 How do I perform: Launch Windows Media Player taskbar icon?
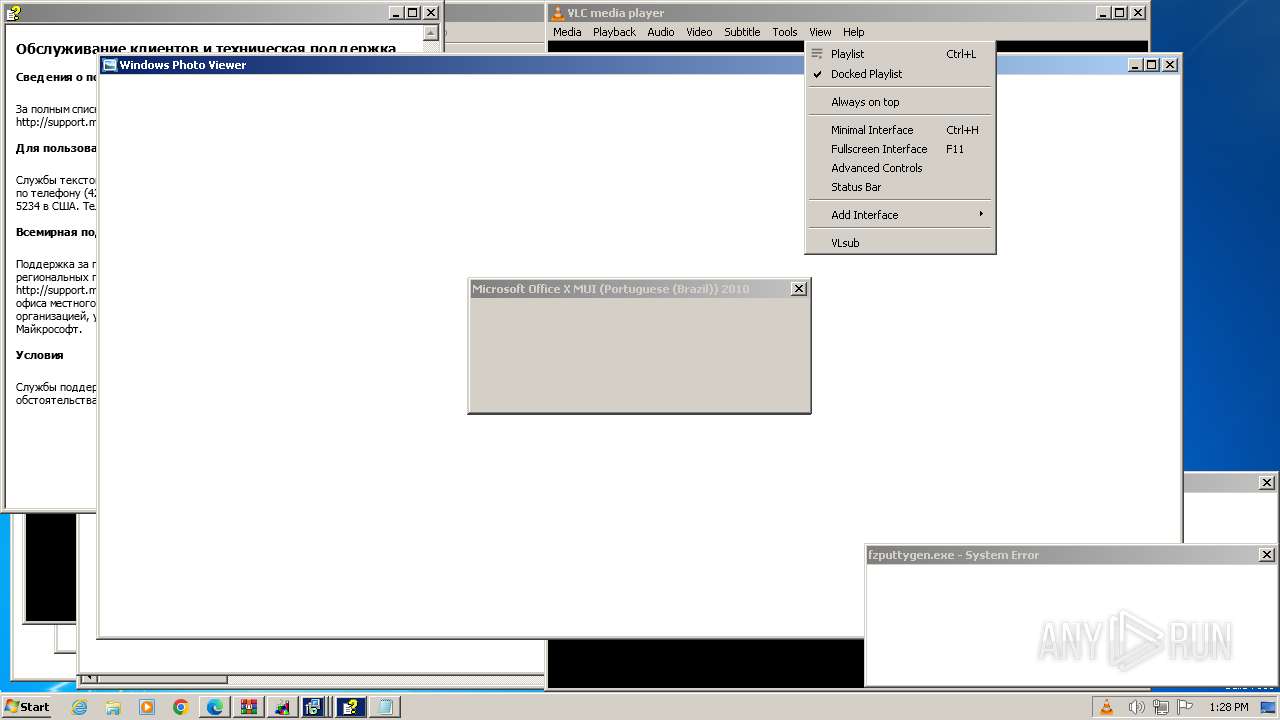pyautogui.click(x=147, y=707)
